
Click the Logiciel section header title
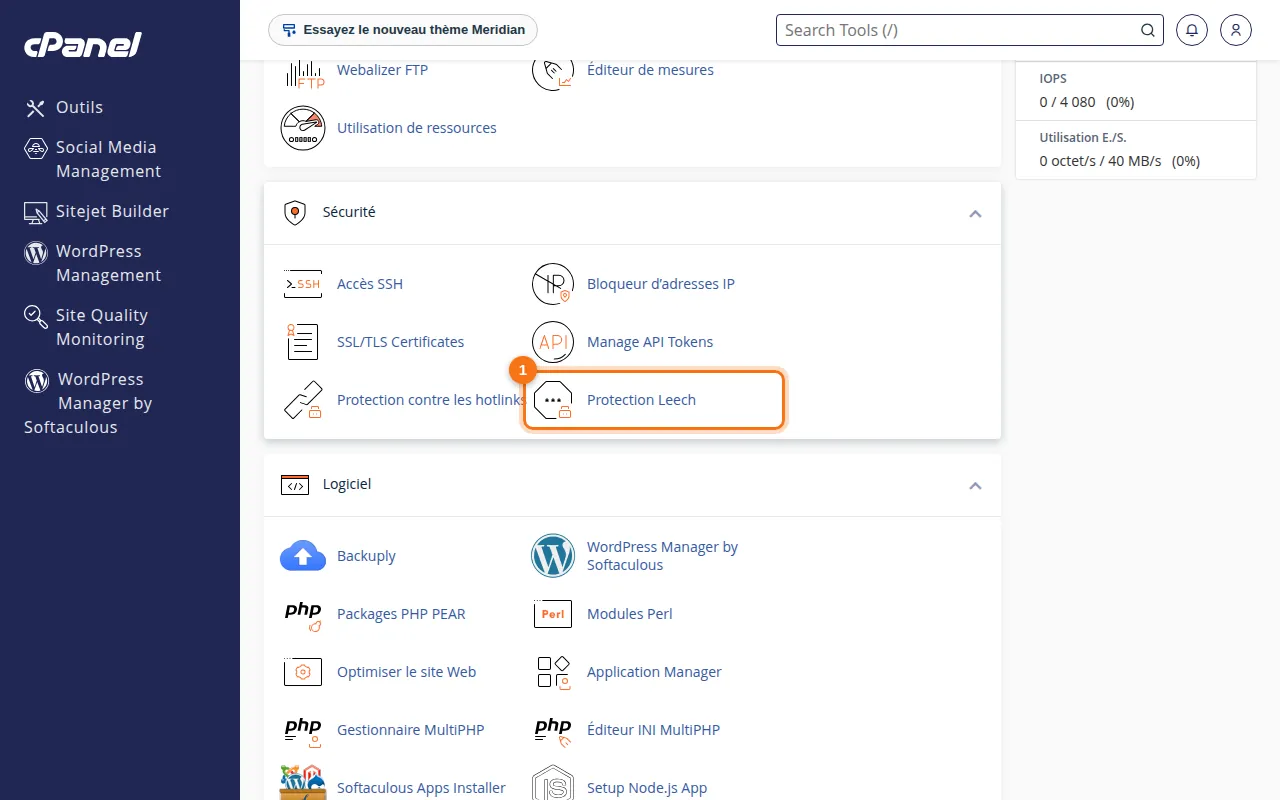(x=347, y=484)
